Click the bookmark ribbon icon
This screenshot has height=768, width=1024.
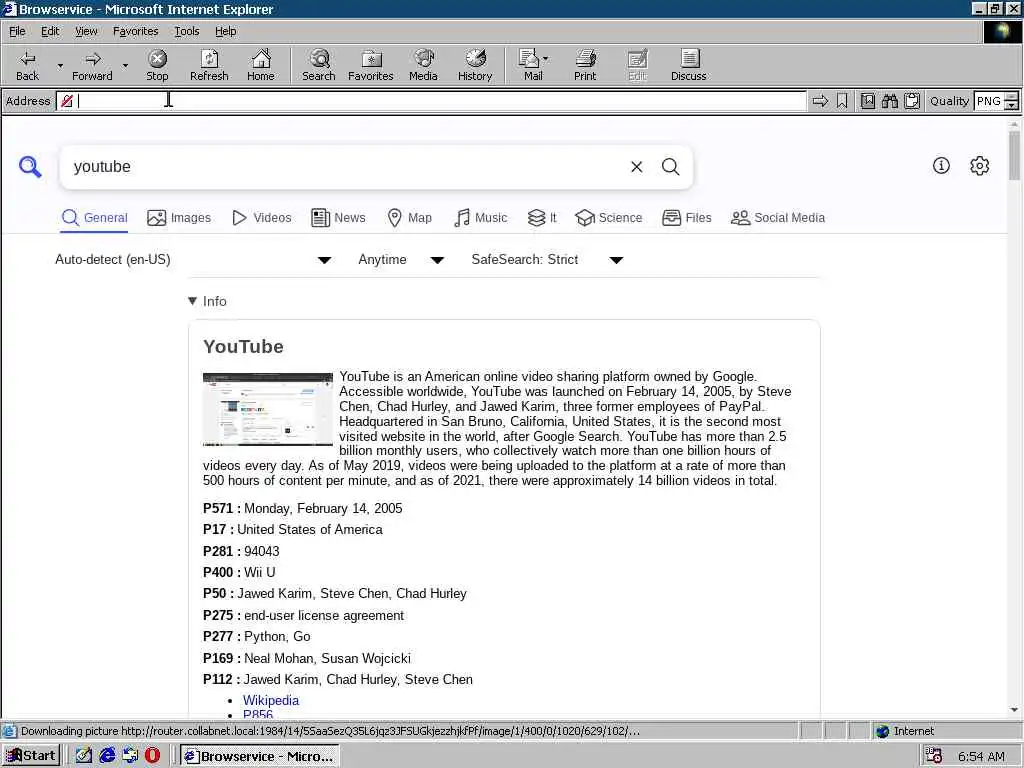click(x=842, y=101)
